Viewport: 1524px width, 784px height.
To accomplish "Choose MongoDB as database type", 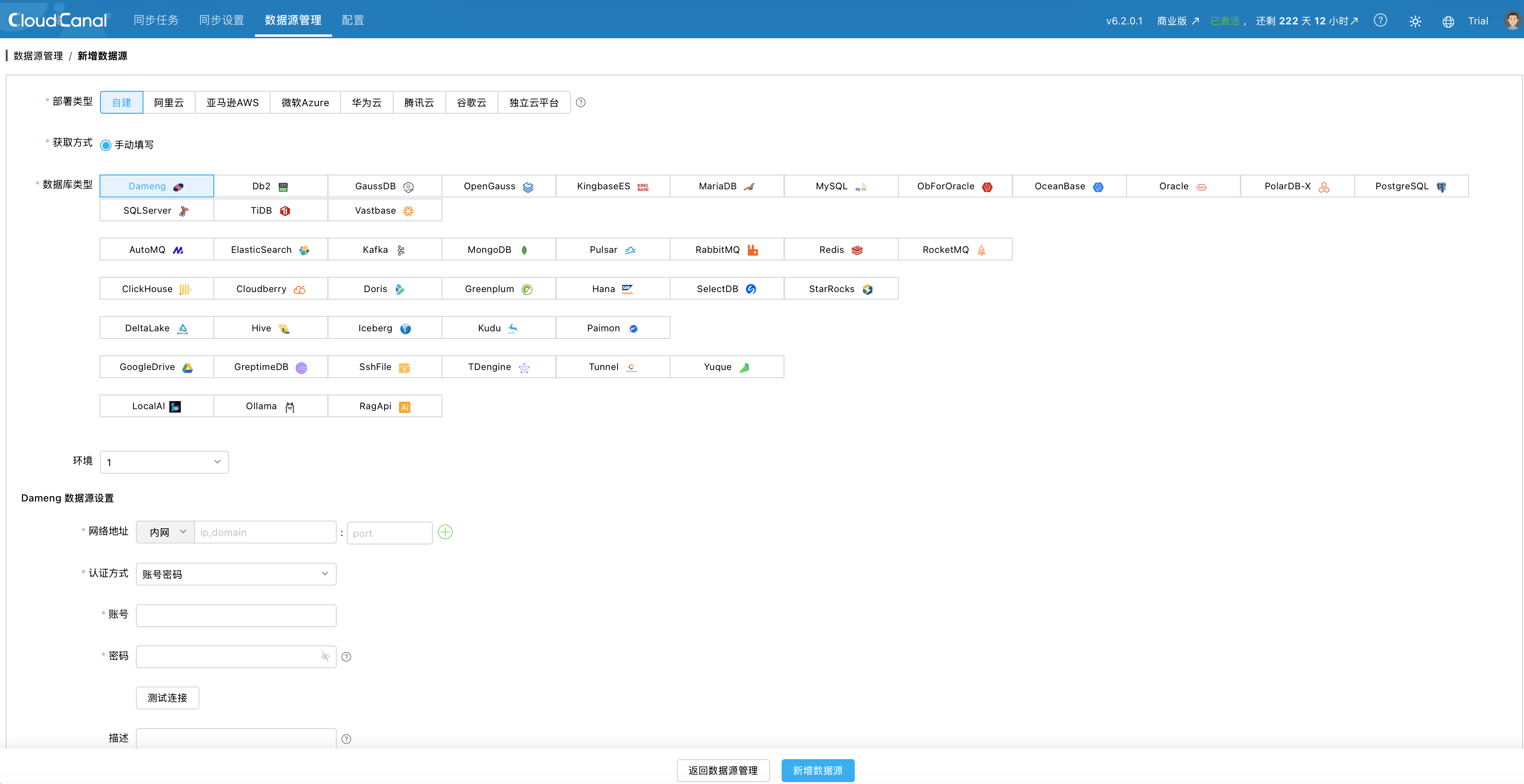I will point(498,250).
